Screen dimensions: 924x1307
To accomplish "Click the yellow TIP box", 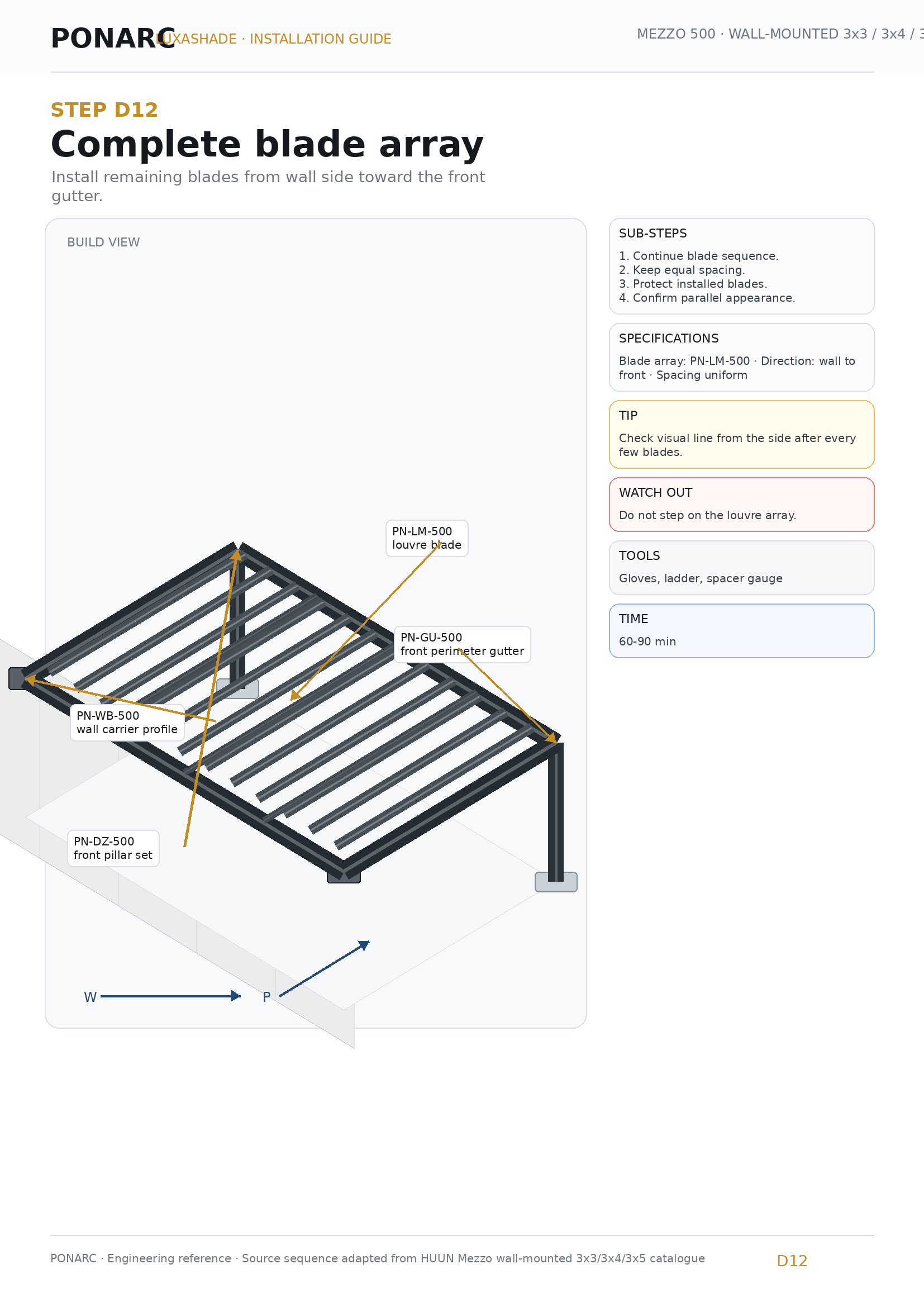I will pos(741,434).
